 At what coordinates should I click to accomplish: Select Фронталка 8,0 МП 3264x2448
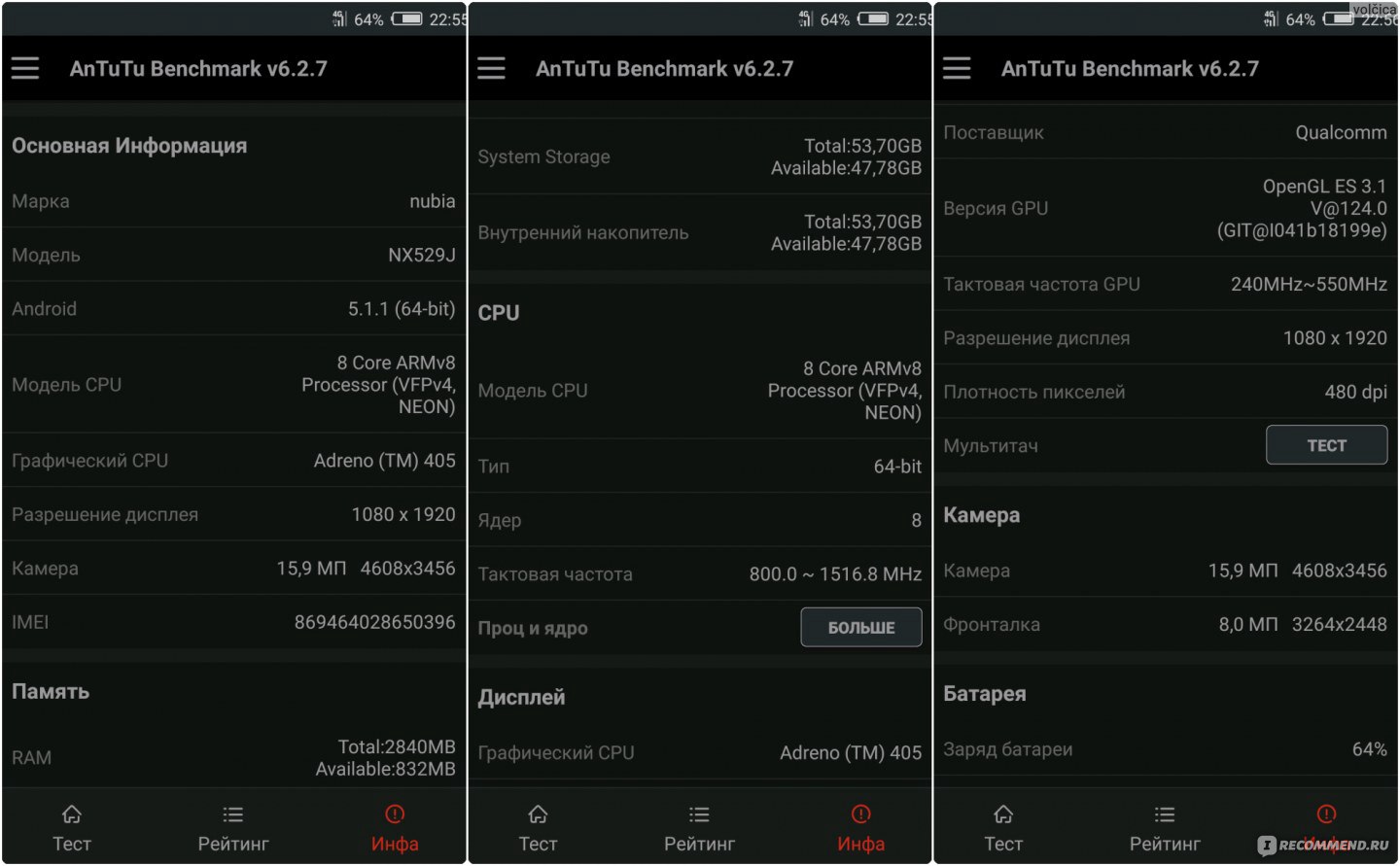click(x=1303, y=625)
